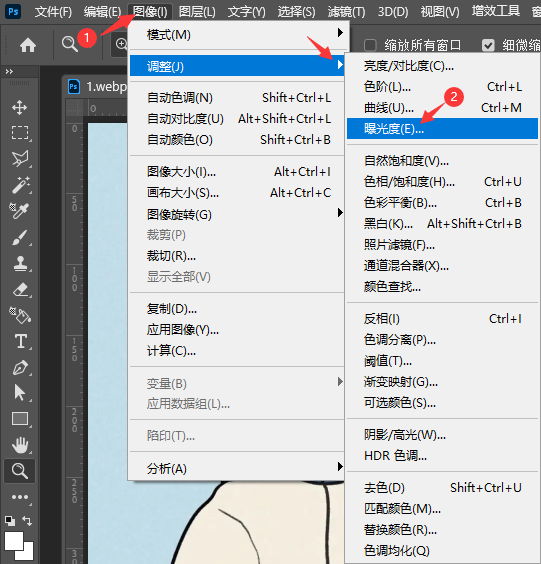Expand the 图像旋转(G) submenu
The image size is (541, 564).
tap(237, 214)
